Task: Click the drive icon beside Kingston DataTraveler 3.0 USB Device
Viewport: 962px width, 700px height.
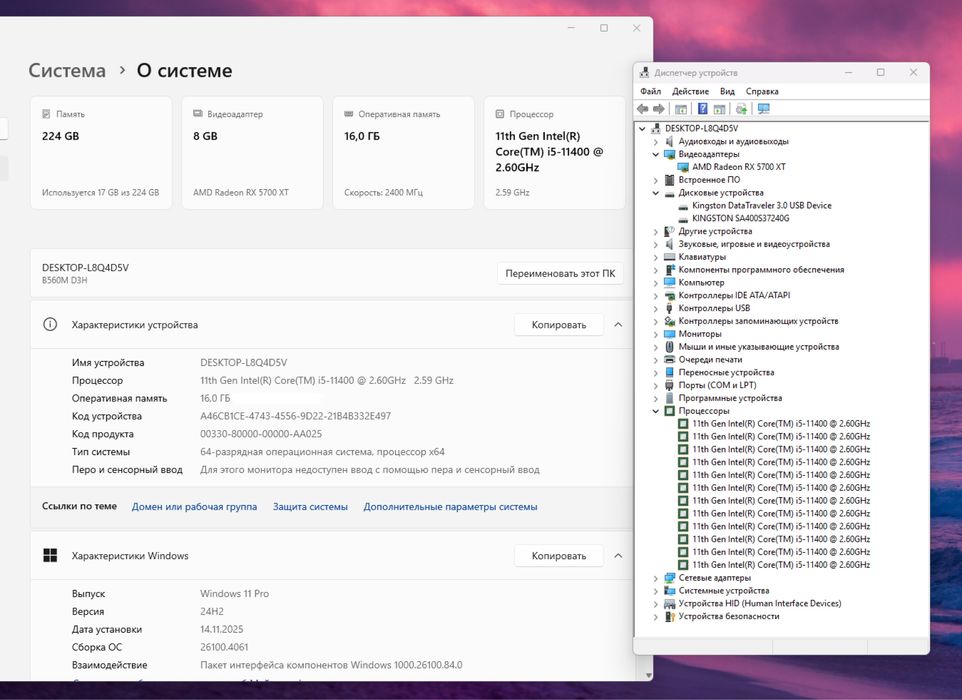Action: click(x=683, y=206)
